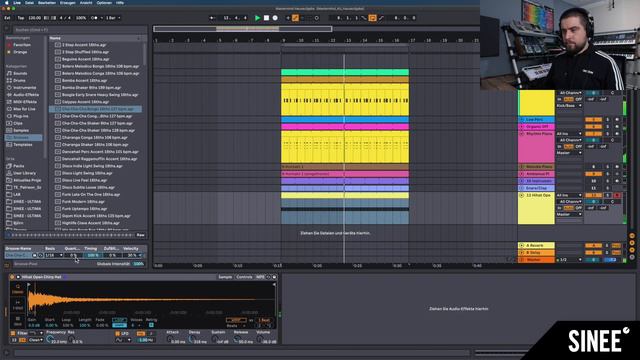Click the Ext sync button

[x=7, y=18]
